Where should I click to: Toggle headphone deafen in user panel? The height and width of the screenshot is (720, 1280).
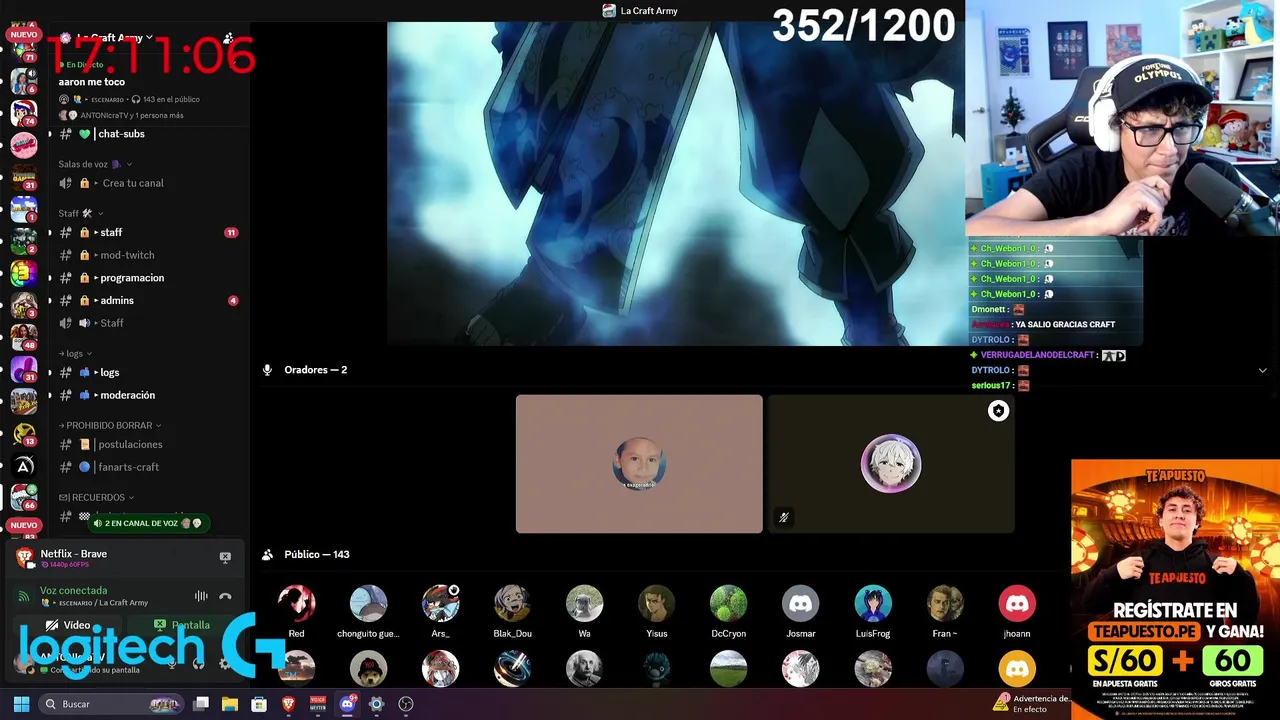point(198,662)
